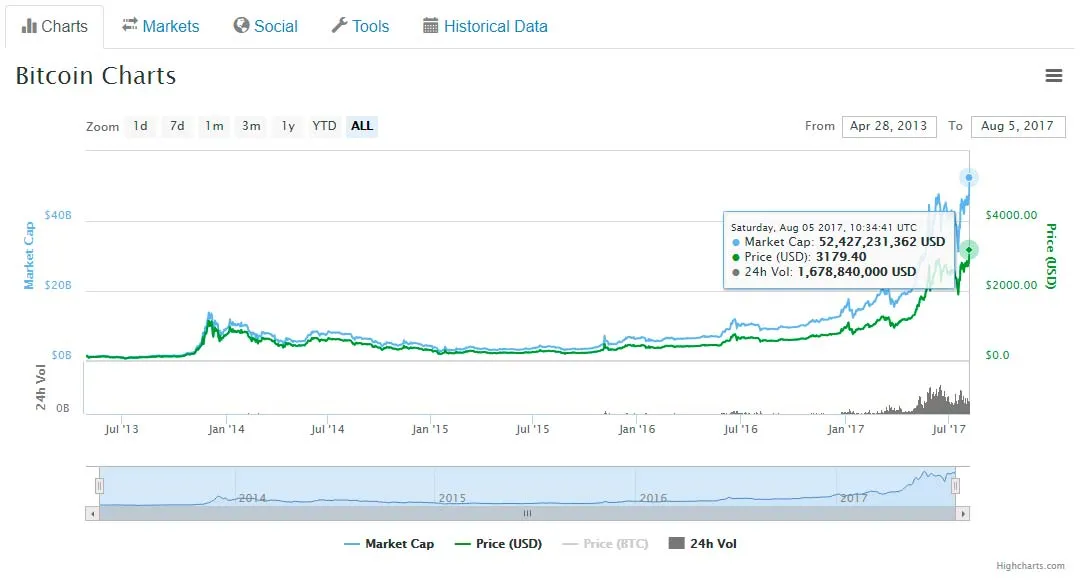1081x583 pixels.
Task: Edit the From date field
Action: point(889,126)
